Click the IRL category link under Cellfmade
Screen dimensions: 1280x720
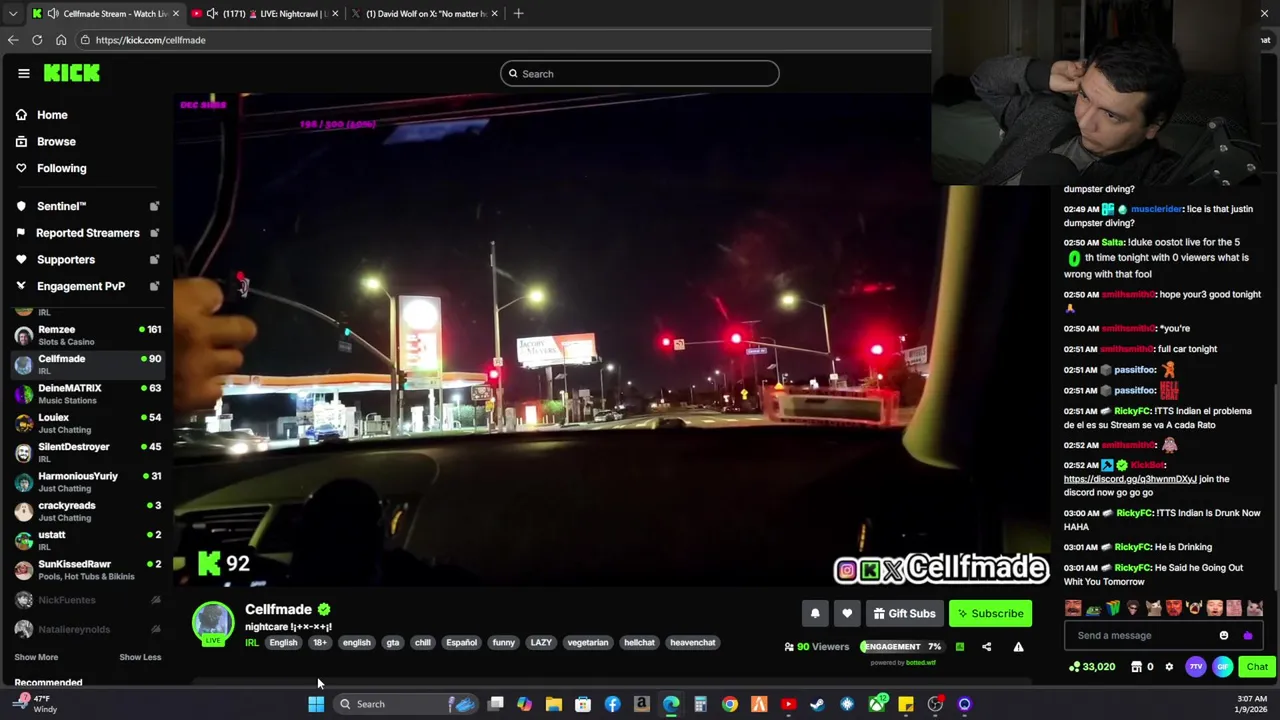coord(251,643)
